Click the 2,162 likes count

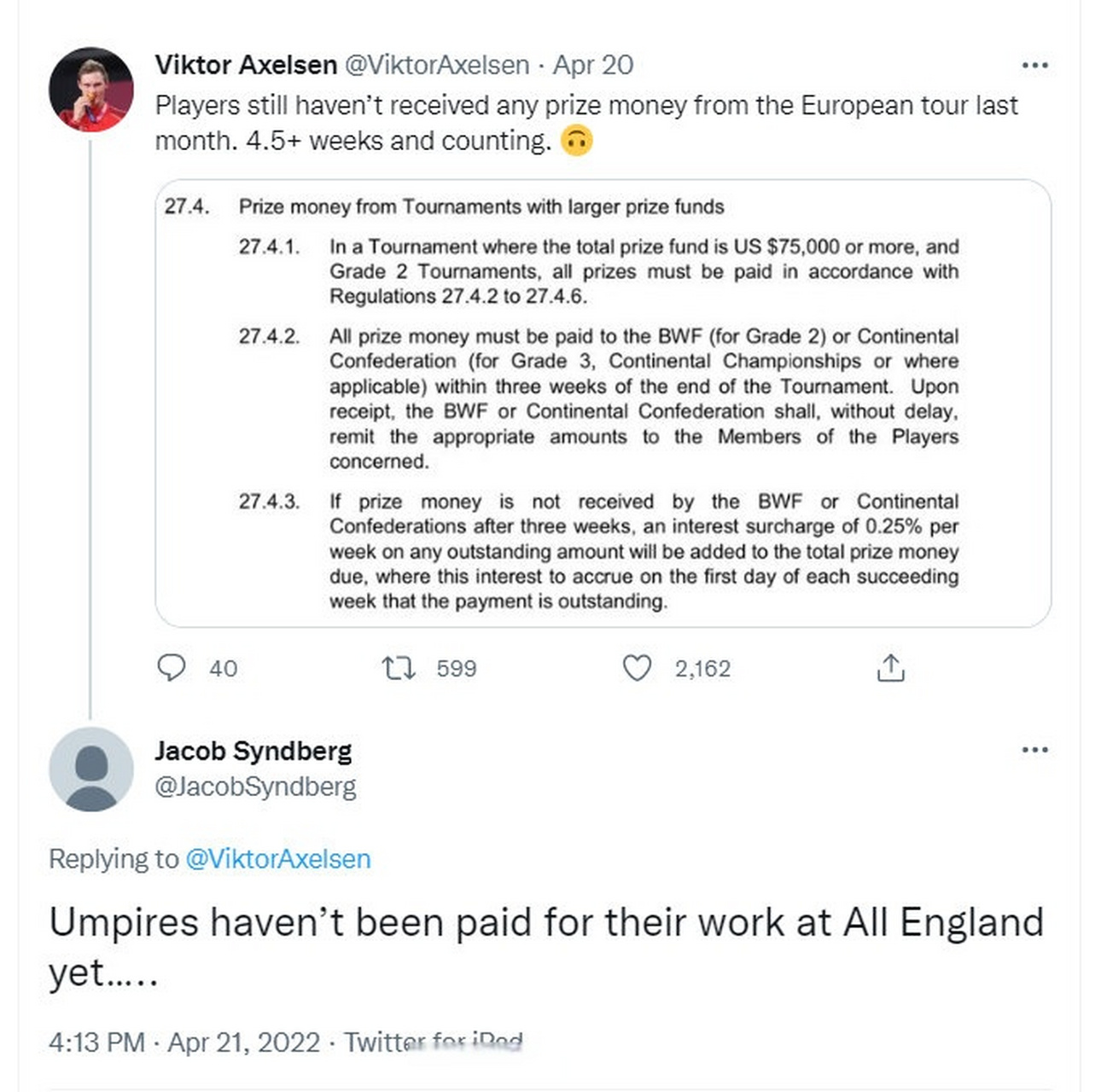pyautogui.click(x=702, y=669)
